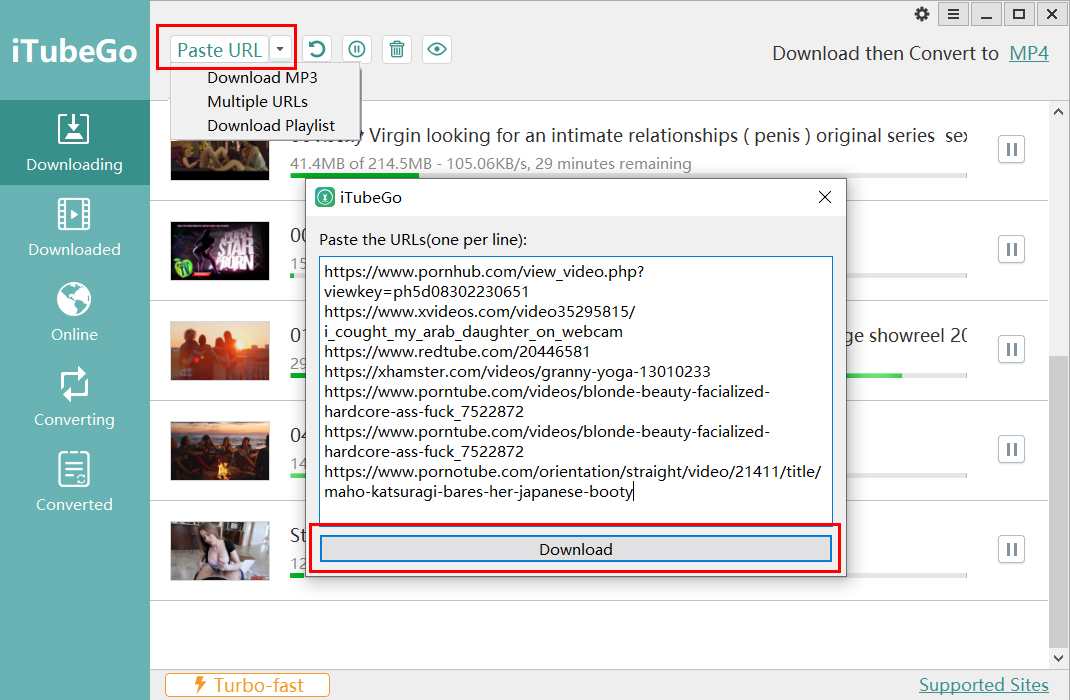The height and width of the screenshot is (700, 1070).
Task: Click the second download thumbnail
Action: [x=220, y=250]
